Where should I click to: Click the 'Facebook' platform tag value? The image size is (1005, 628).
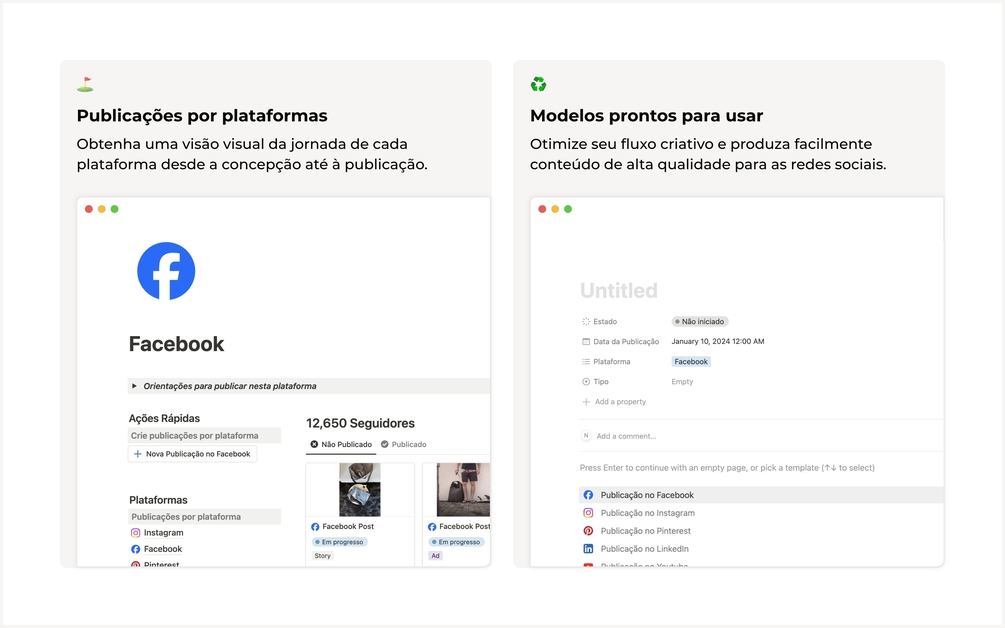pyautogui.click(x=691, y=361)
